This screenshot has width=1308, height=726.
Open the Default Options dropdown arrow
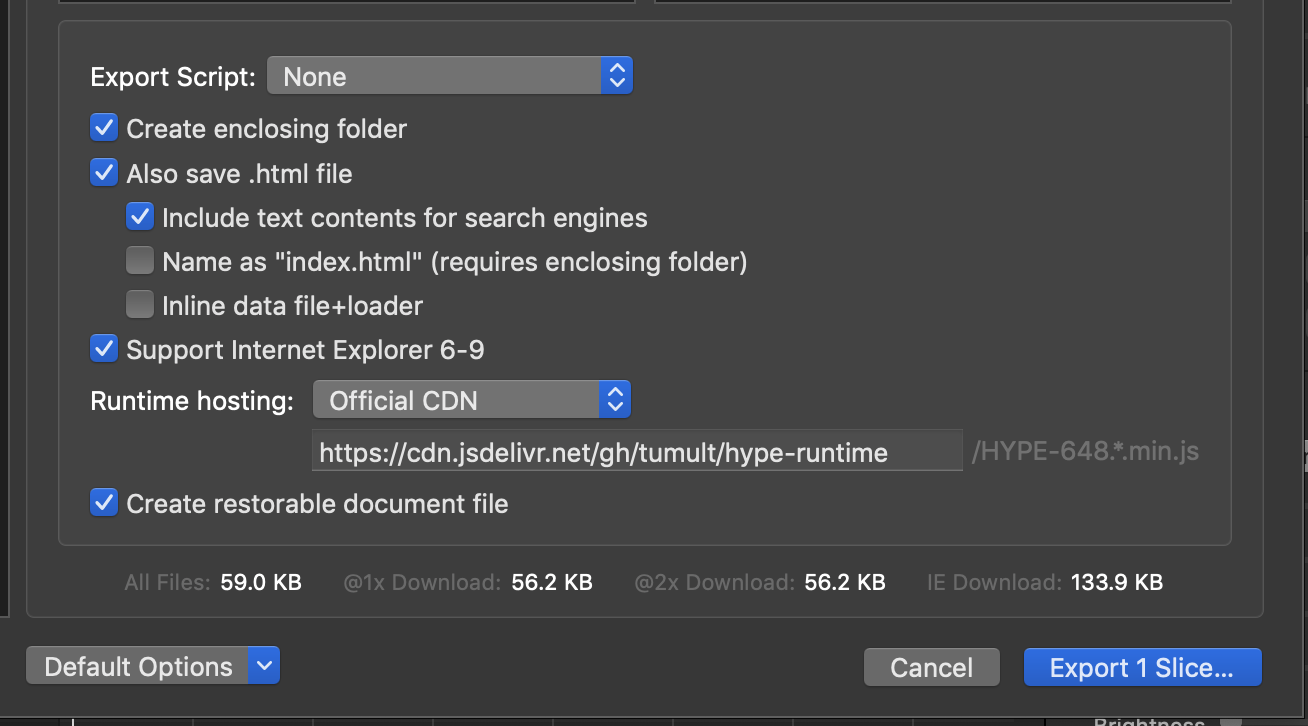pyautogui.click(x=264, y=667)
